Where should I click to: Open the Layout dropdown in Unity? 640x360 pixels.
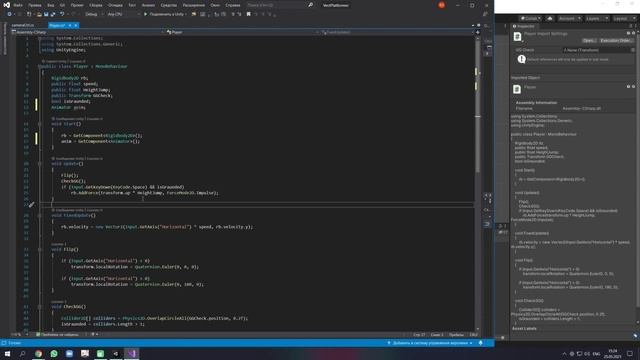(624, 18)
